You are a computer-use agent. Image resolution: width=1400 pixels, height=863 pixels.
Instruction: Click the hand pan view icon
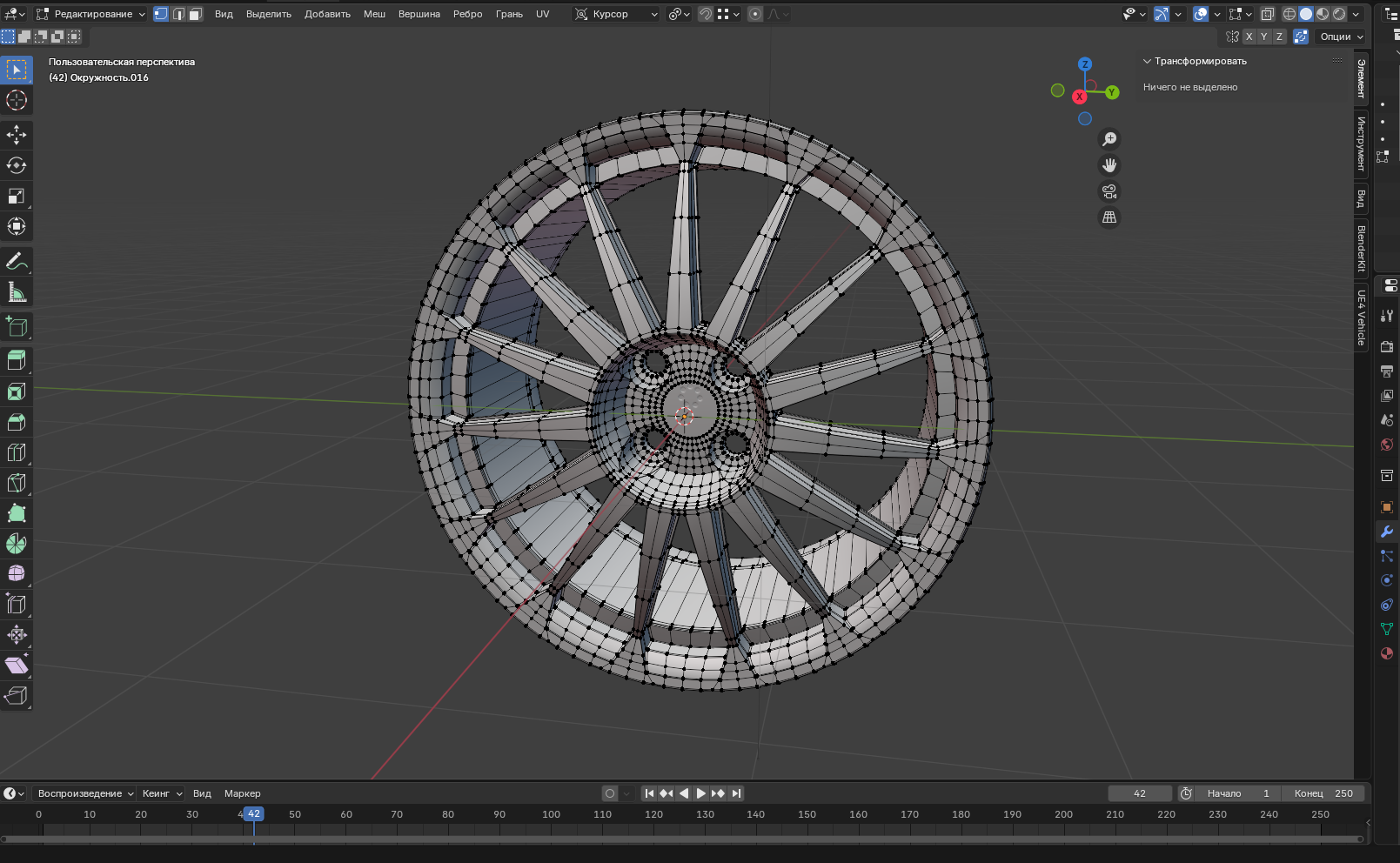(1109, 165)
